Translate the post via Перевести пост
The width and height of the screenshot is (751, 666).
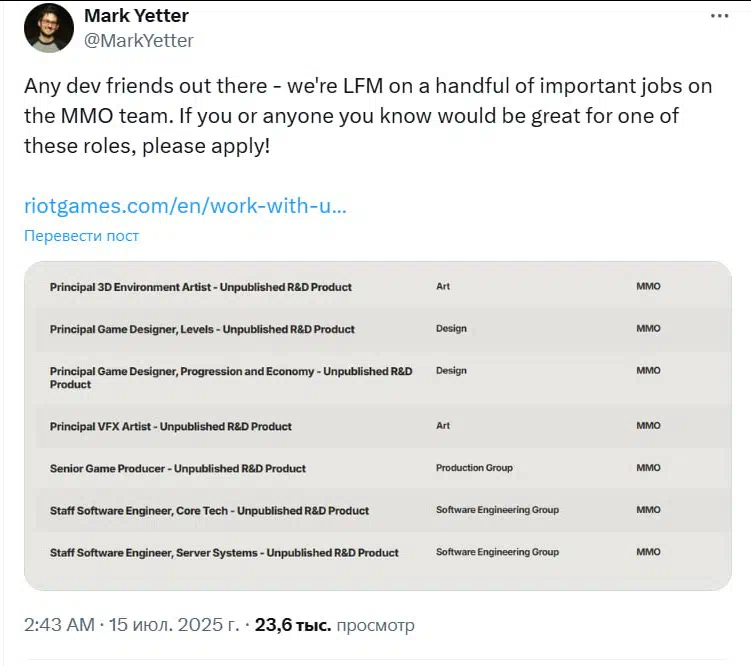tap(81, 236)
